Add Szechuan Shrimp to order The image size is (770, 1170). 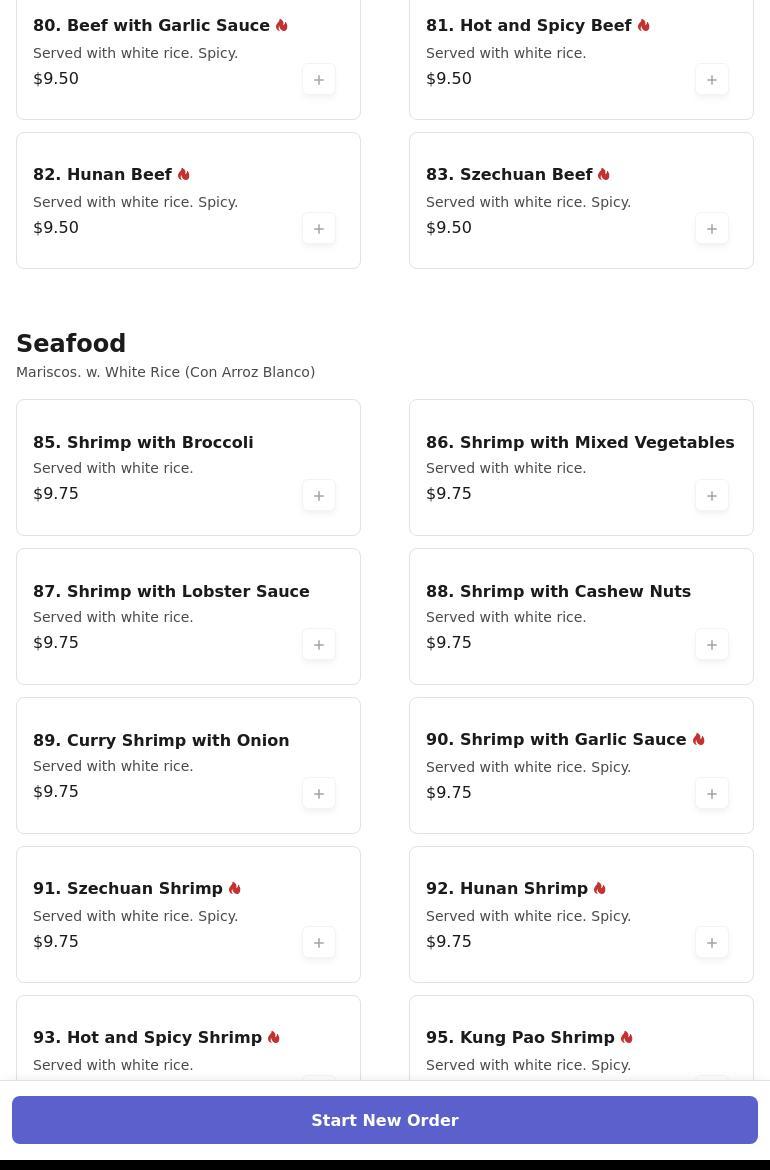pos(319,943)
